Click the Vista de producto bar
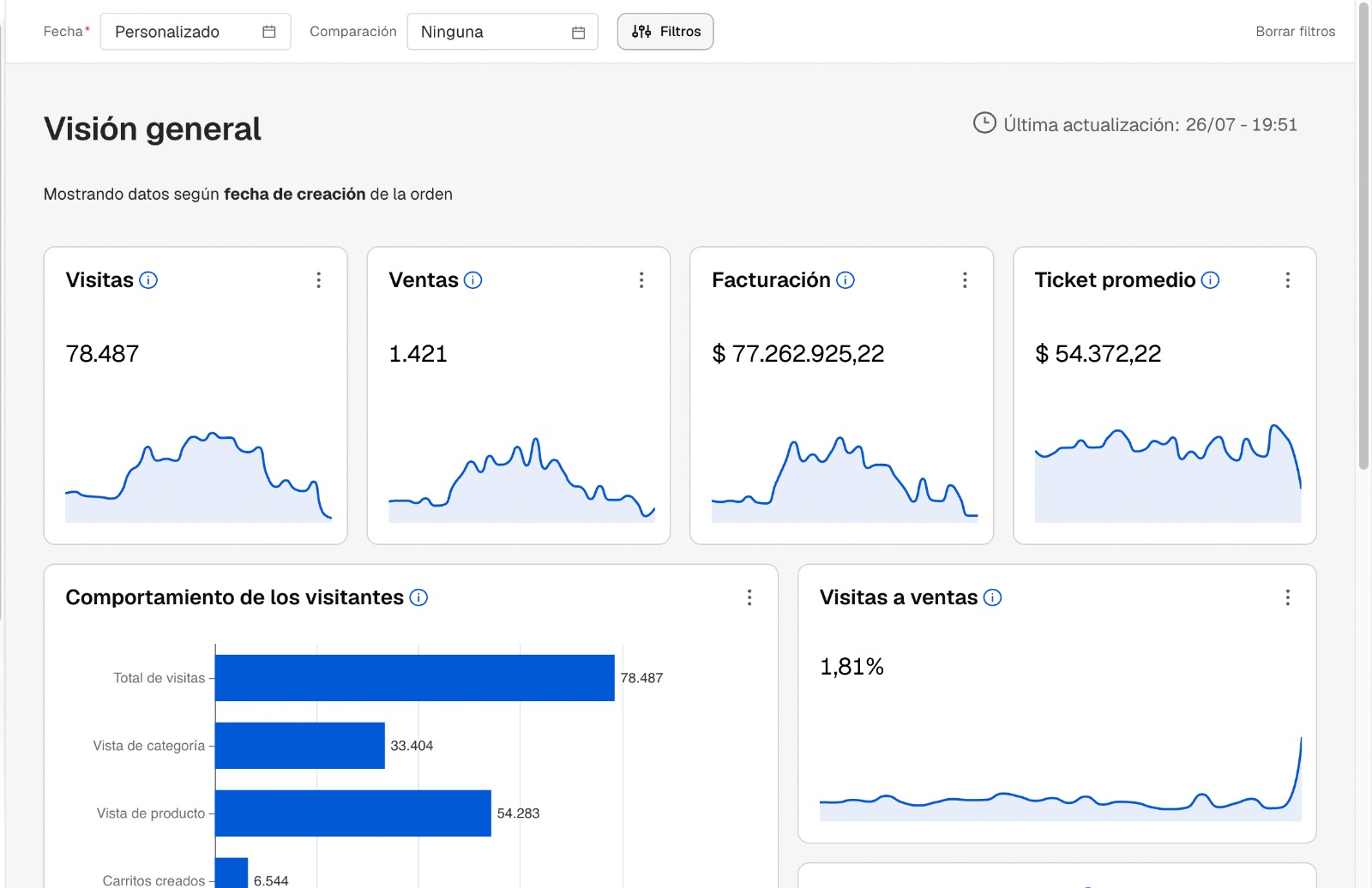This screenshot has width=1372, height=888. (x=353, y=813)
